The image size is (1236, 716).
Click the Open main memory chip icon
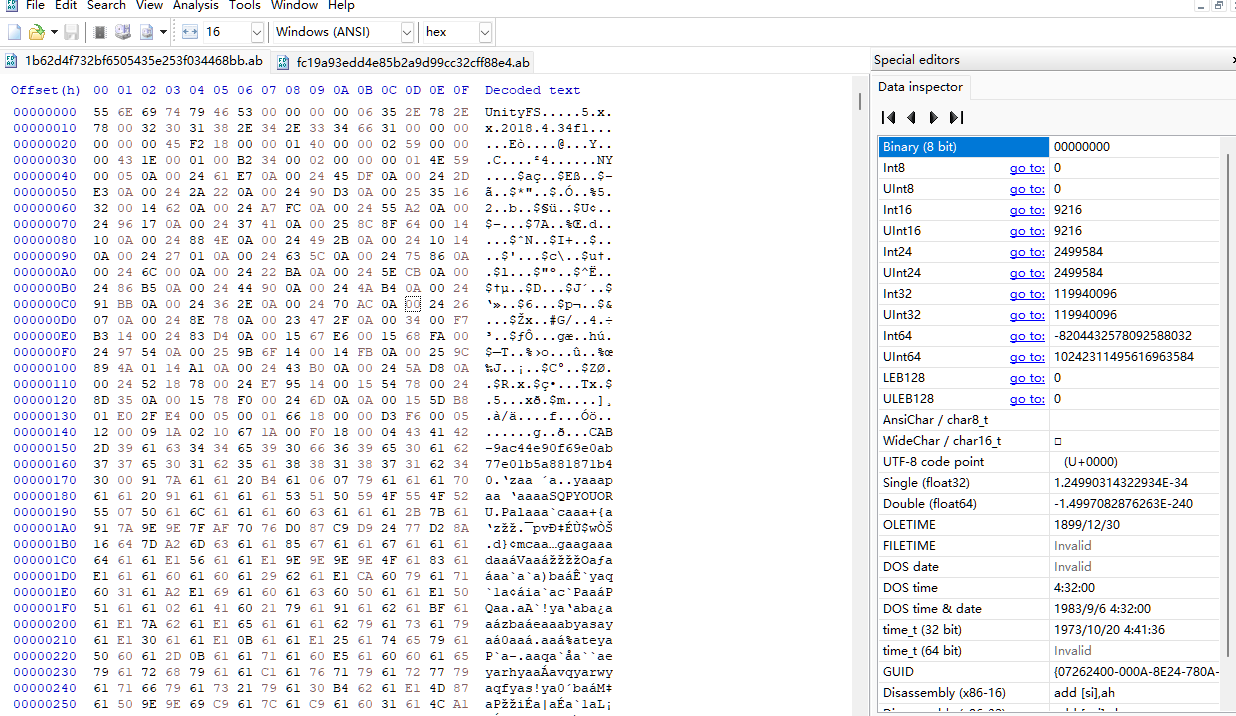[100, 32]
